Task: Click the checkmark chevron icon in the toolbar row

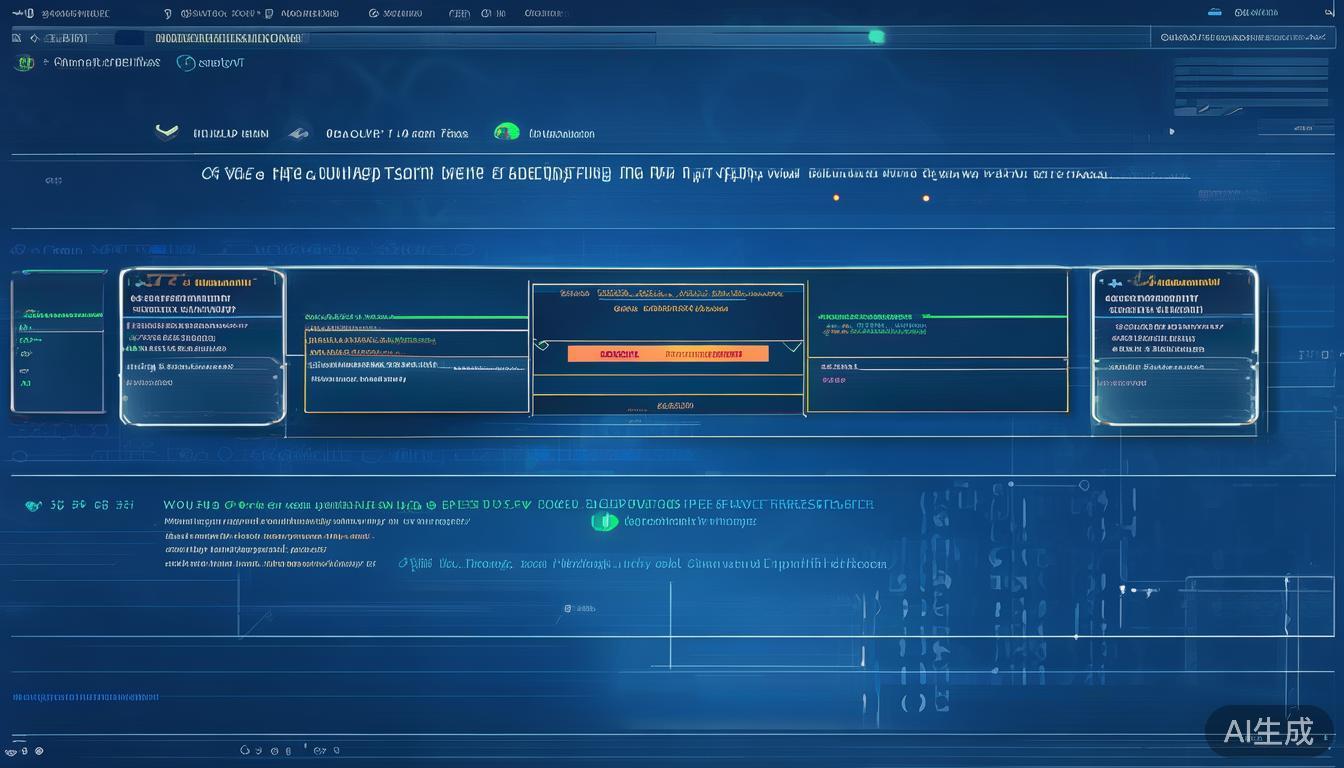Action: [167, 132]
